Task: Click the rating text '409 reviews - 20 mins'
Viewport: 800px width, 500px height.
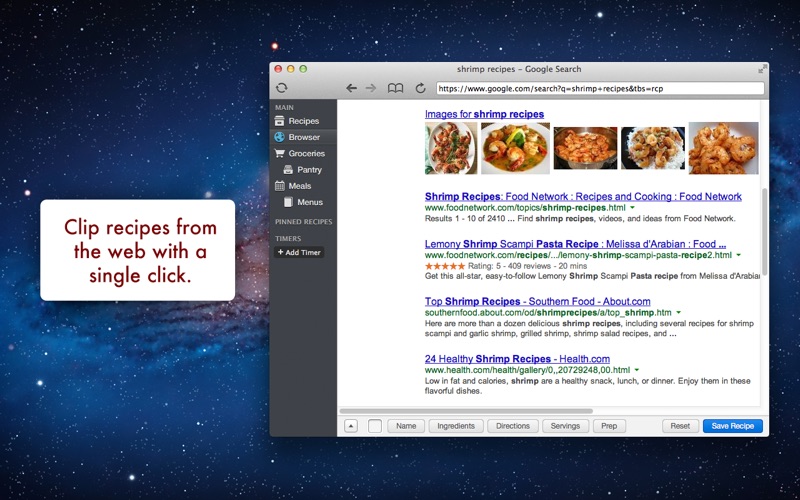Action: (545, 266)
